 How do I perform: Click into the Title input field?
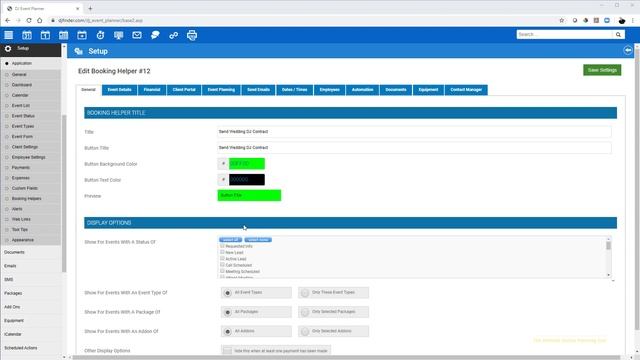pyautogui.click(x=414, y=132)
